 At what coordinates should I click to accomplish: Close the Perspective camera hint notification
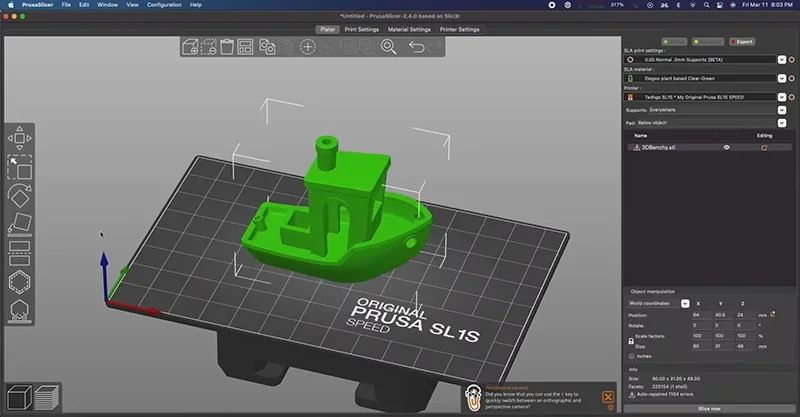click(x=608, y=397)
